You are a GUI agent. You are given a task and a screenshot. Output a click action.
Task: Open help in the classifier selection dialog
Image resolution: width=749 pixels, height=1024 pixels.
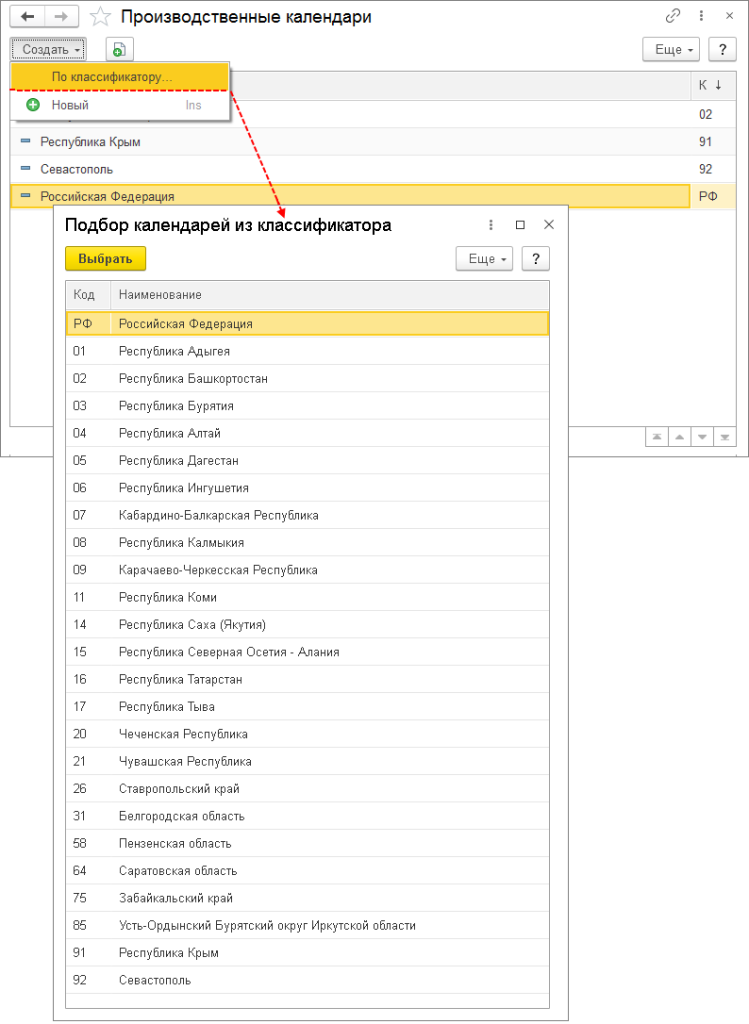(536, 259)
